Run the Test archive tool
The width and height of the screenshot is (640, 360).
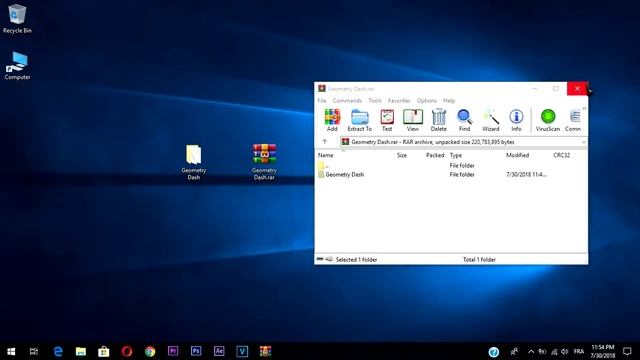click(387, 120)
